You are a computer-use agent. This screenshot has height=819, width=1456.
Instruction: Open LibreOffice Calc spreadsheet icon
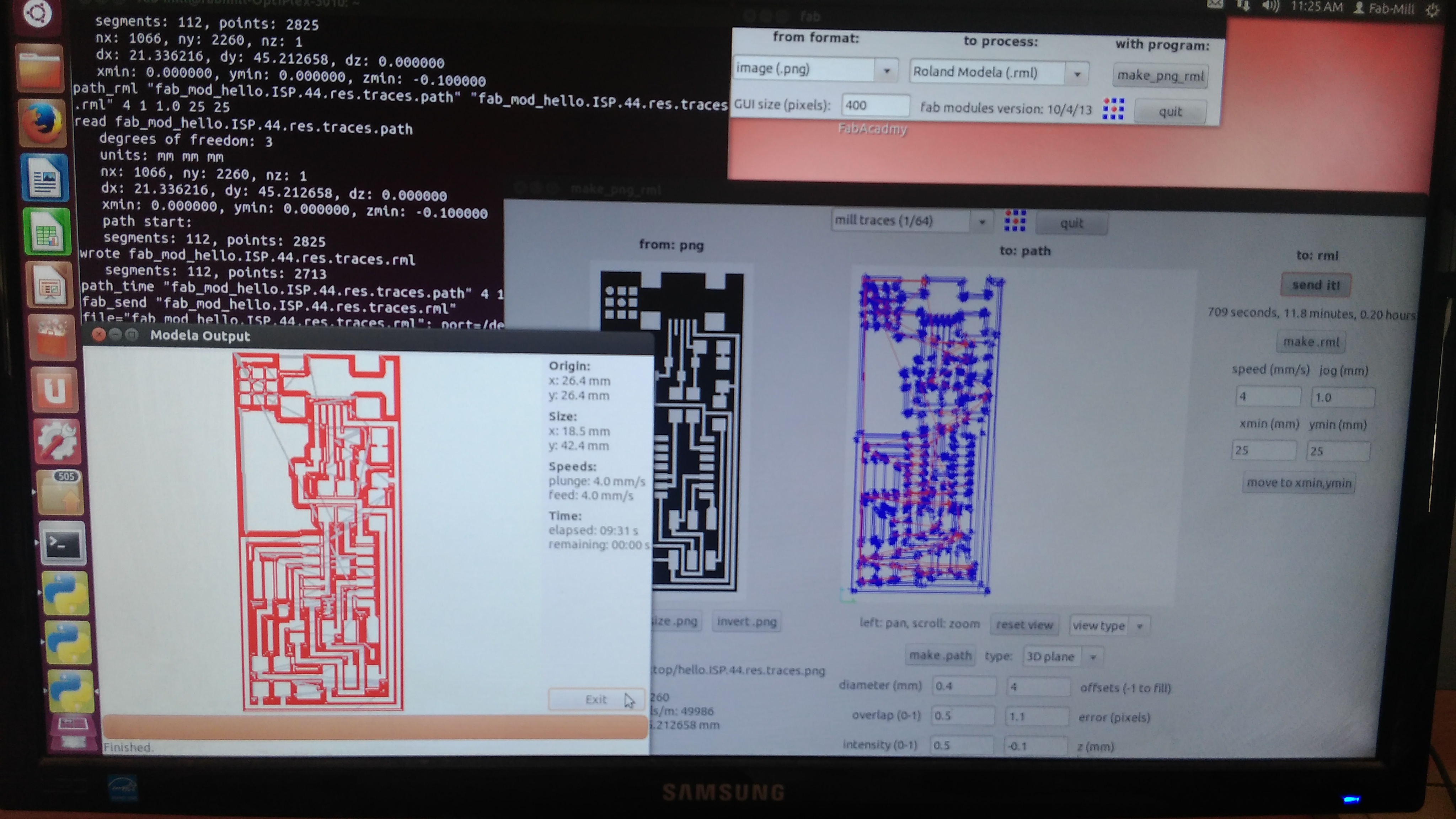coord(47,232)
